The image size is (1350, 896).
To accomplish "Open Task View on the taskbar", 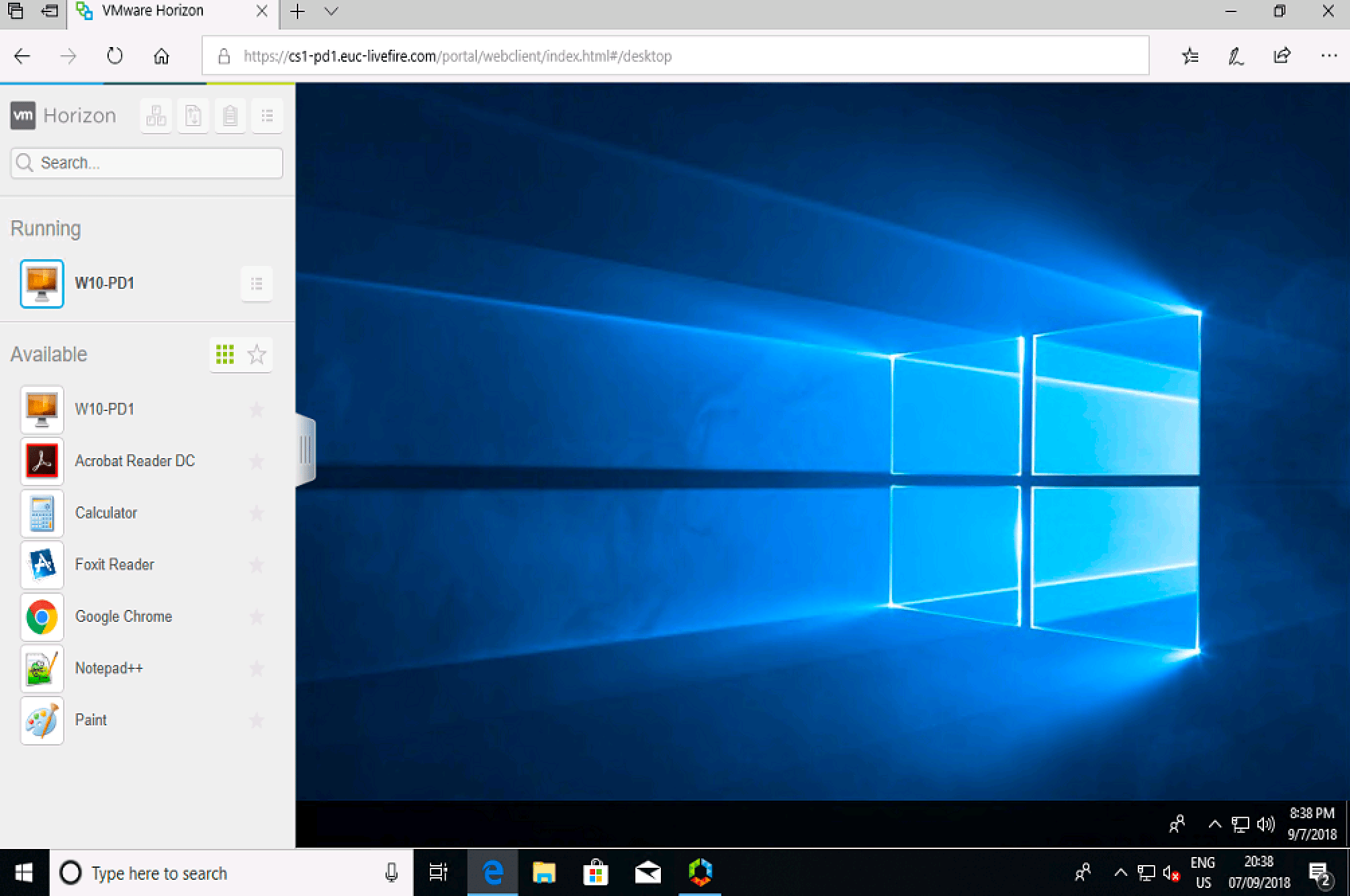I will coord(439,873).
